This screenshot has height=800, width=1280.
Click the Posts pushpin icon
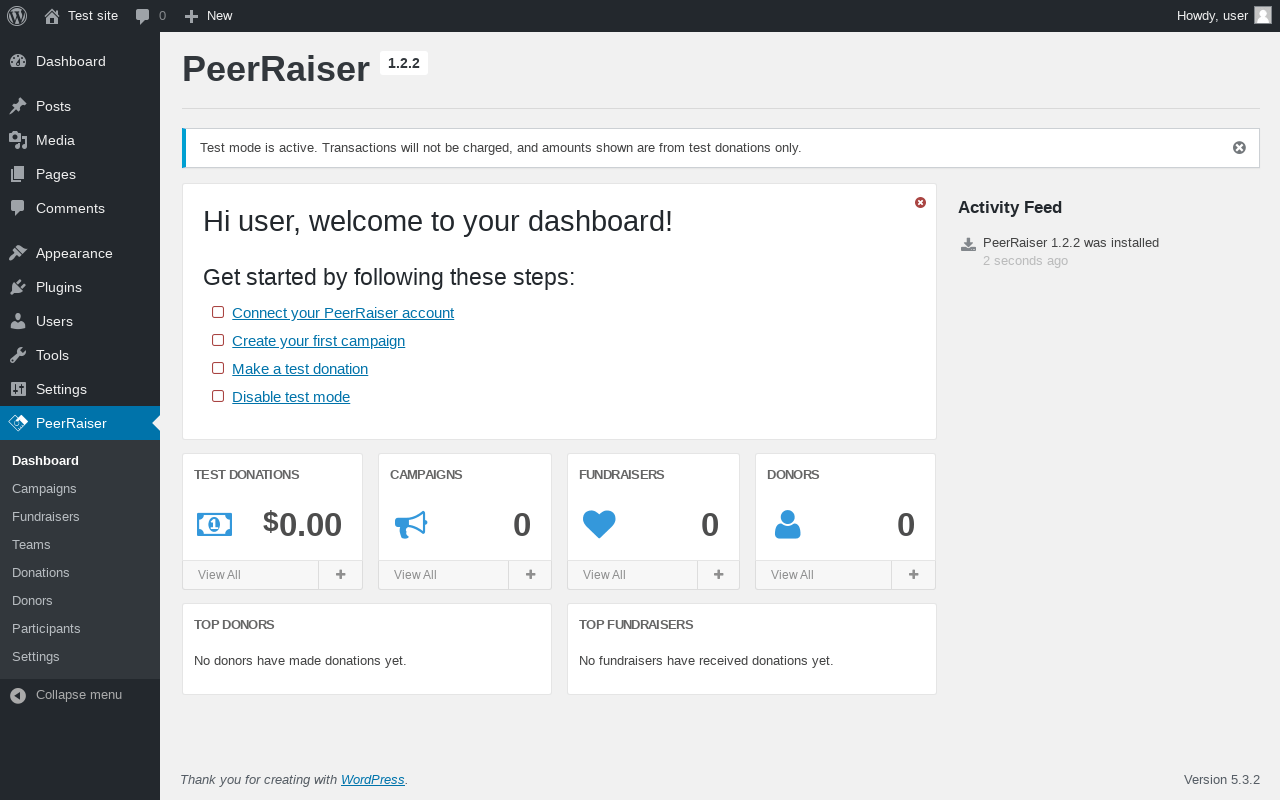pyautogui.click(x=18, y=106)
